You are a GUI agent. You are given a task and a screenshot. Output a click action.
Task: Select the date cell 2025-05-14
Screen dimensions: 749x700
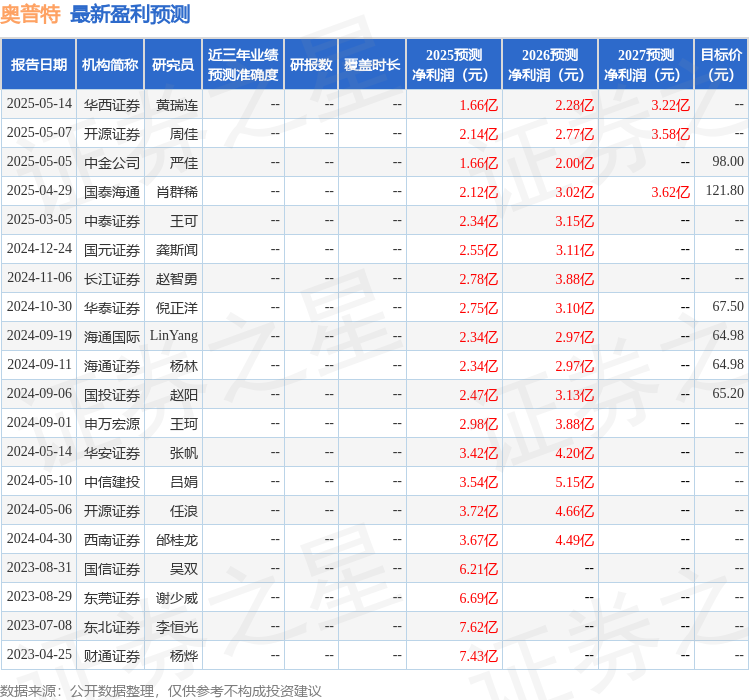tap(39, 104)
